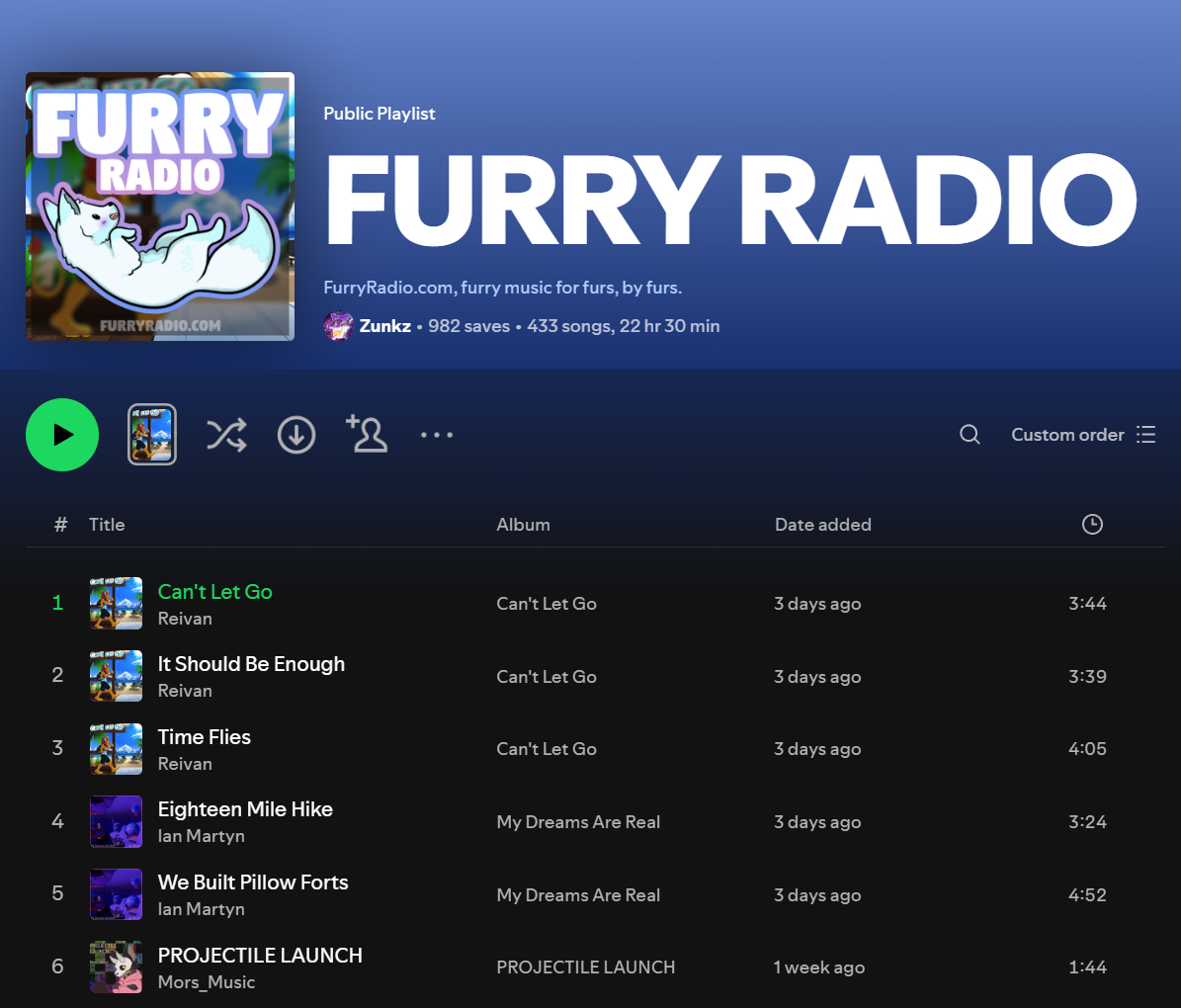The image size is (1181, 1008).
Task: Open the Reivan artist link under Time Flies
Action: (185, 764)
